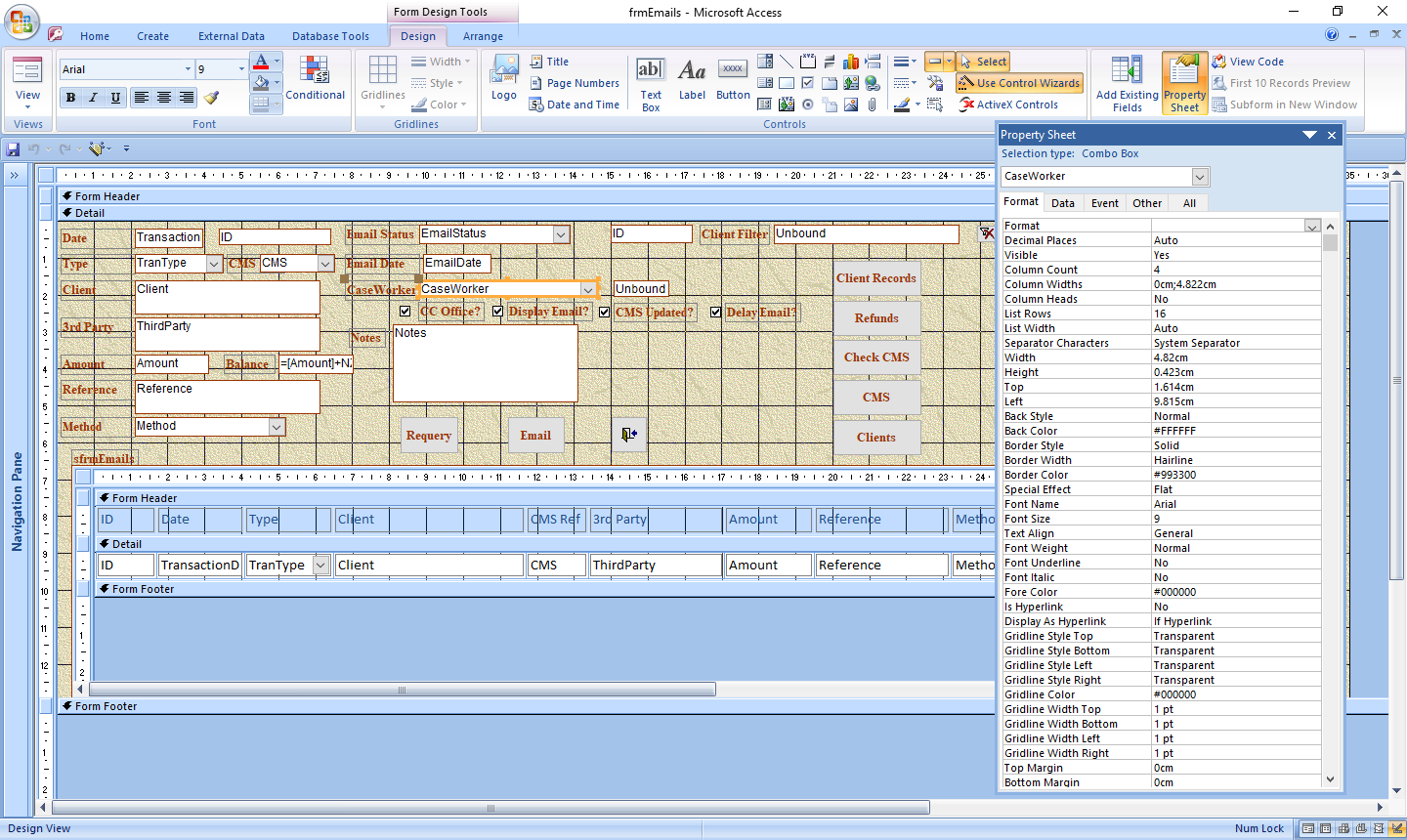The image size is (1407, 840).
Task: Select the Refunds form button
Action: click(876, 318)
